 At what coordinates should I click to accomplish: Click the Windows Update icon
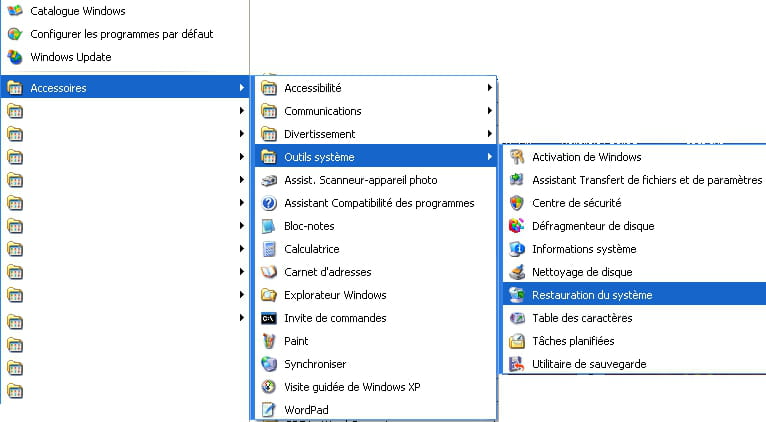click(x=15, y=57)
